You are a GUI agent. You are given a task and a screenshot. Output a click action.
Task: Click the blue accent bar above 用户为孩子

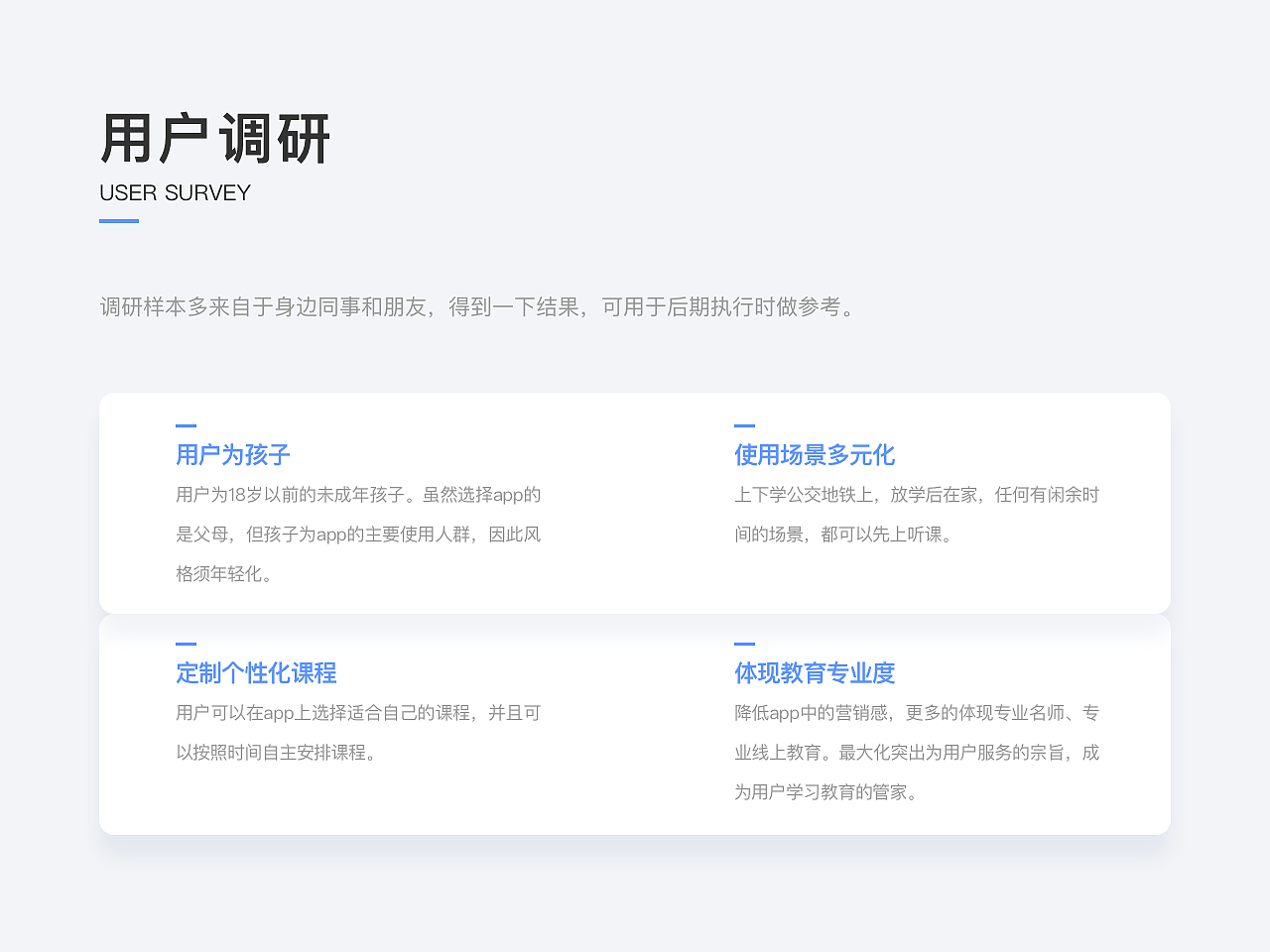(x=184, y=425)
